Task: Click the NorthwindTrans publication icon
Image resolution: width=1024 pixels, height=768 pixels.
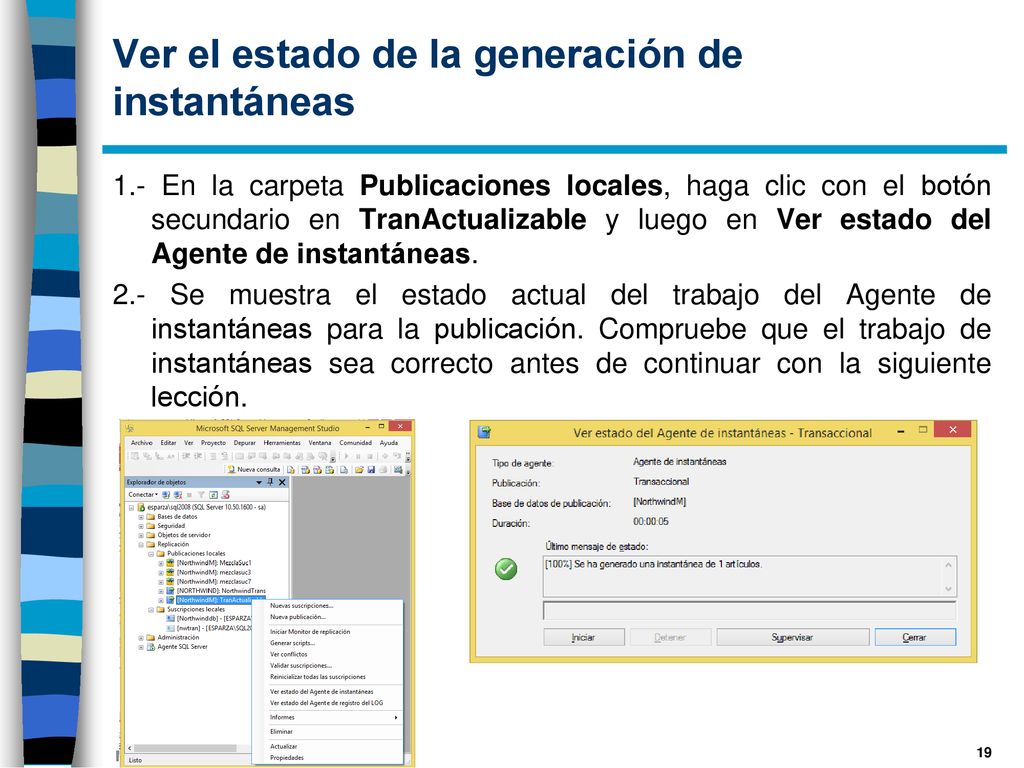Action: pyautogui.click(x=170, y=590)
